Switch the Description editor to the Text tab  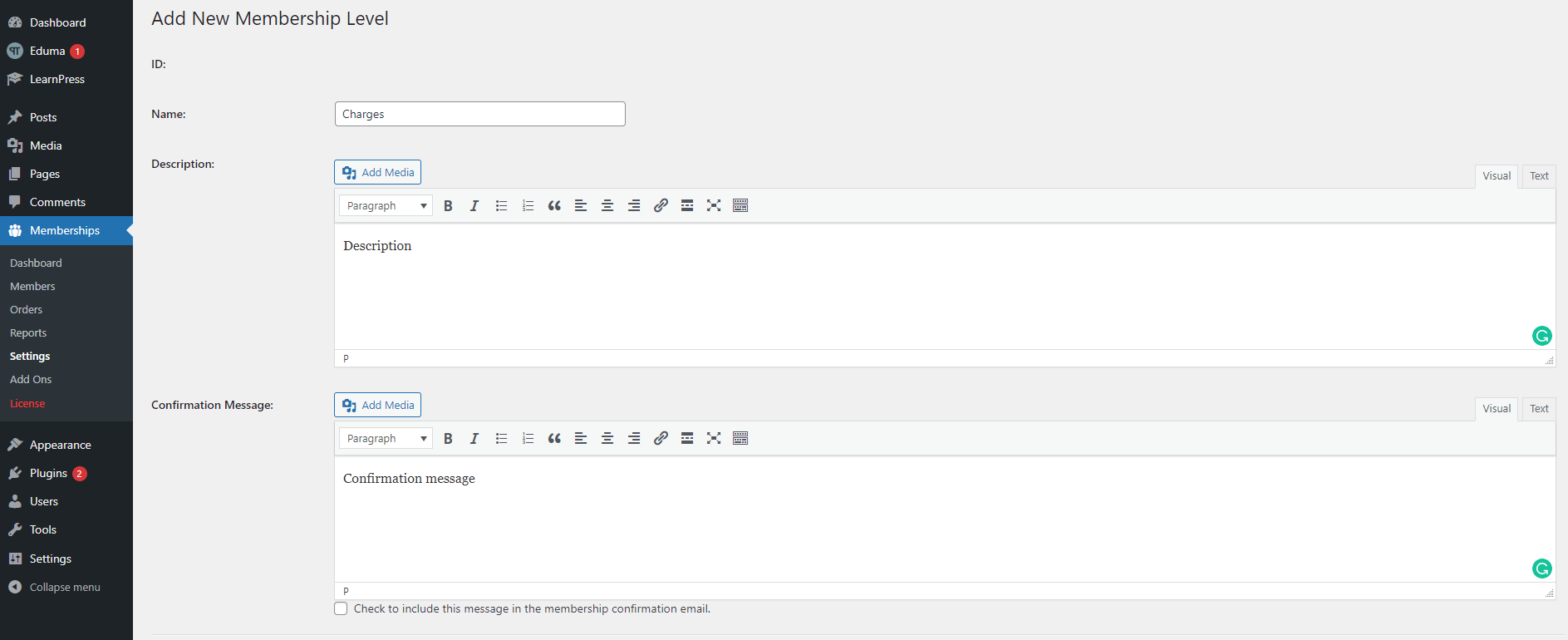1539,176
